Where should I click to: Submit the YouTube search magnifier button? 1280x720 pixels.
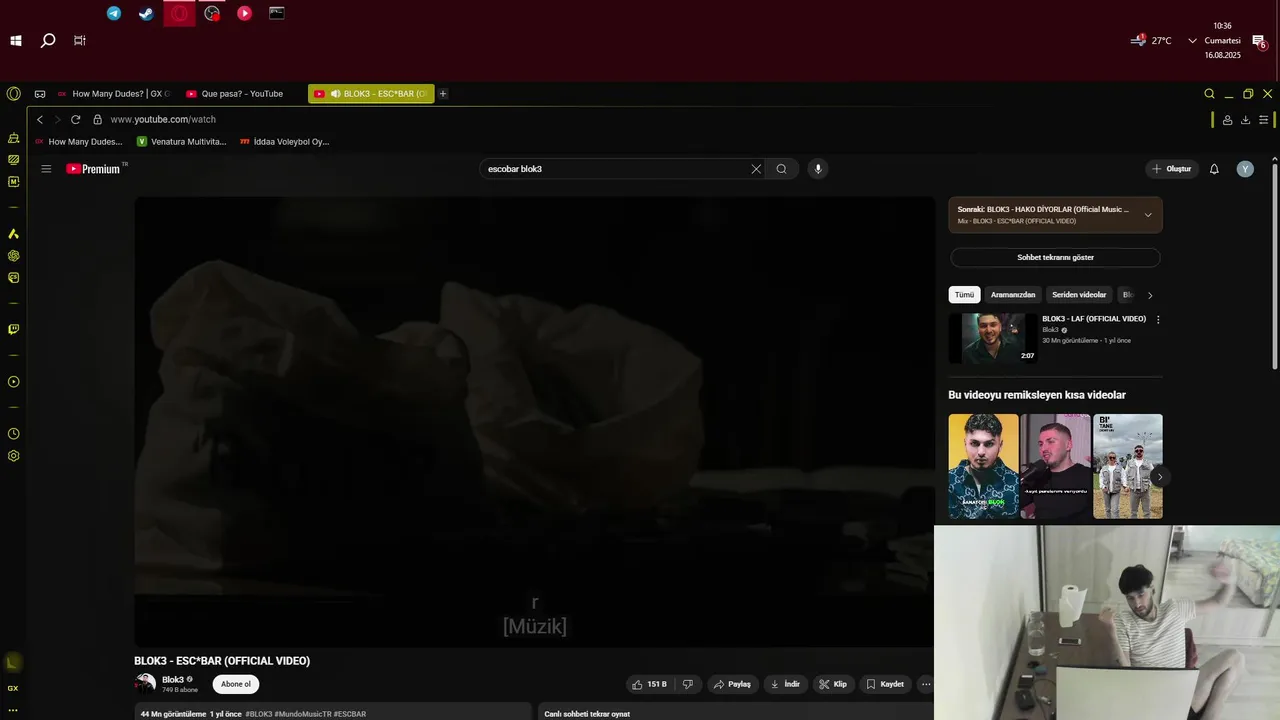[782, 169]
